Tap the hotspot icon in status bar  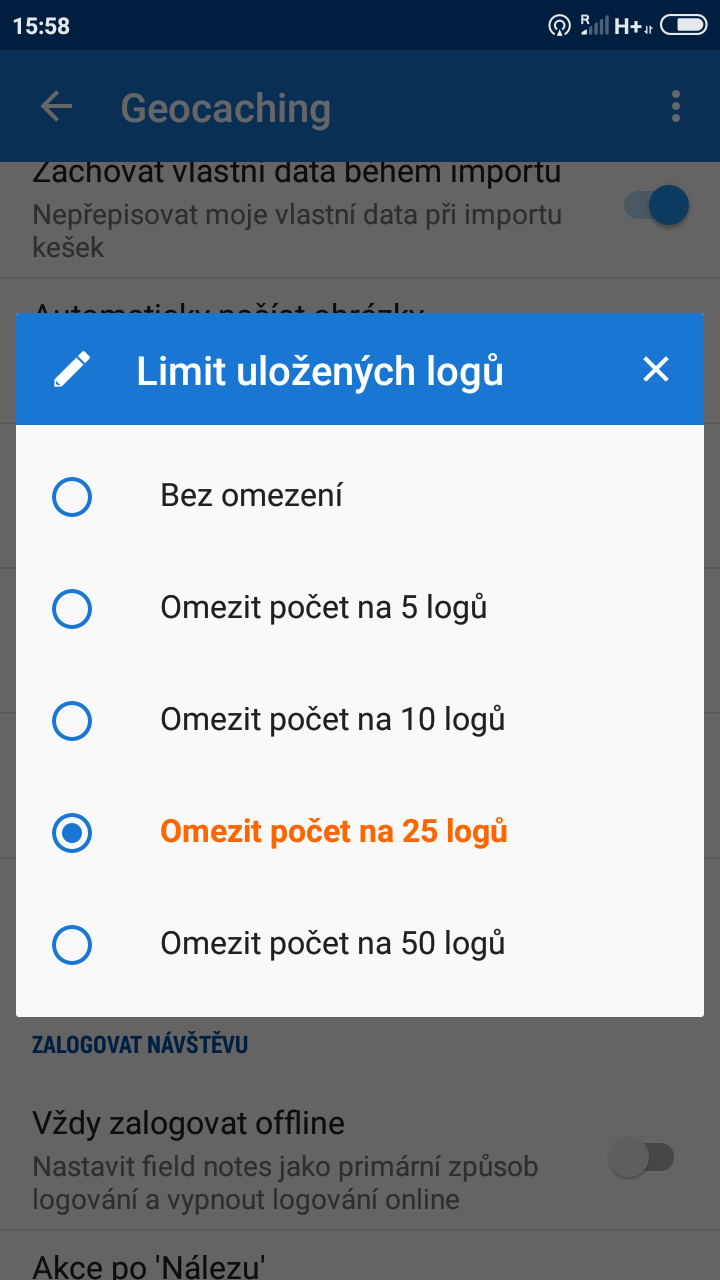560,25
